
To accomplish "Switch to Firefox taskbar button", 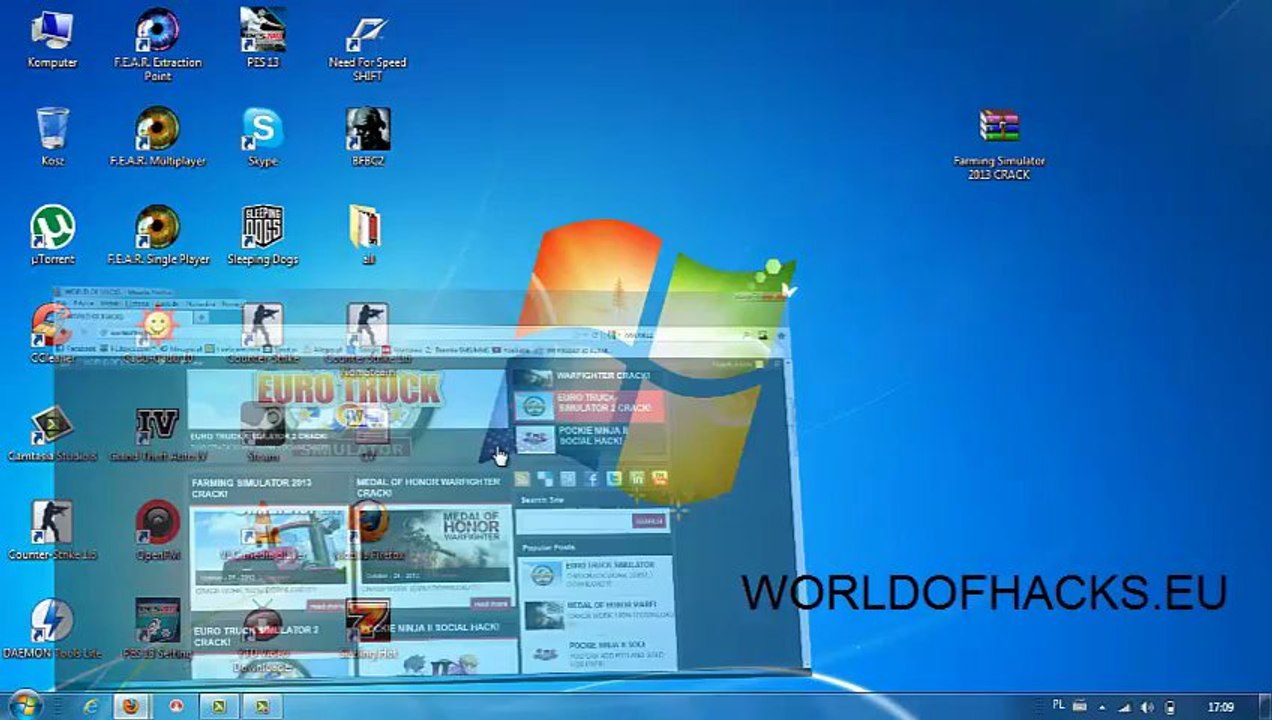I will click(x=131, y=706).
